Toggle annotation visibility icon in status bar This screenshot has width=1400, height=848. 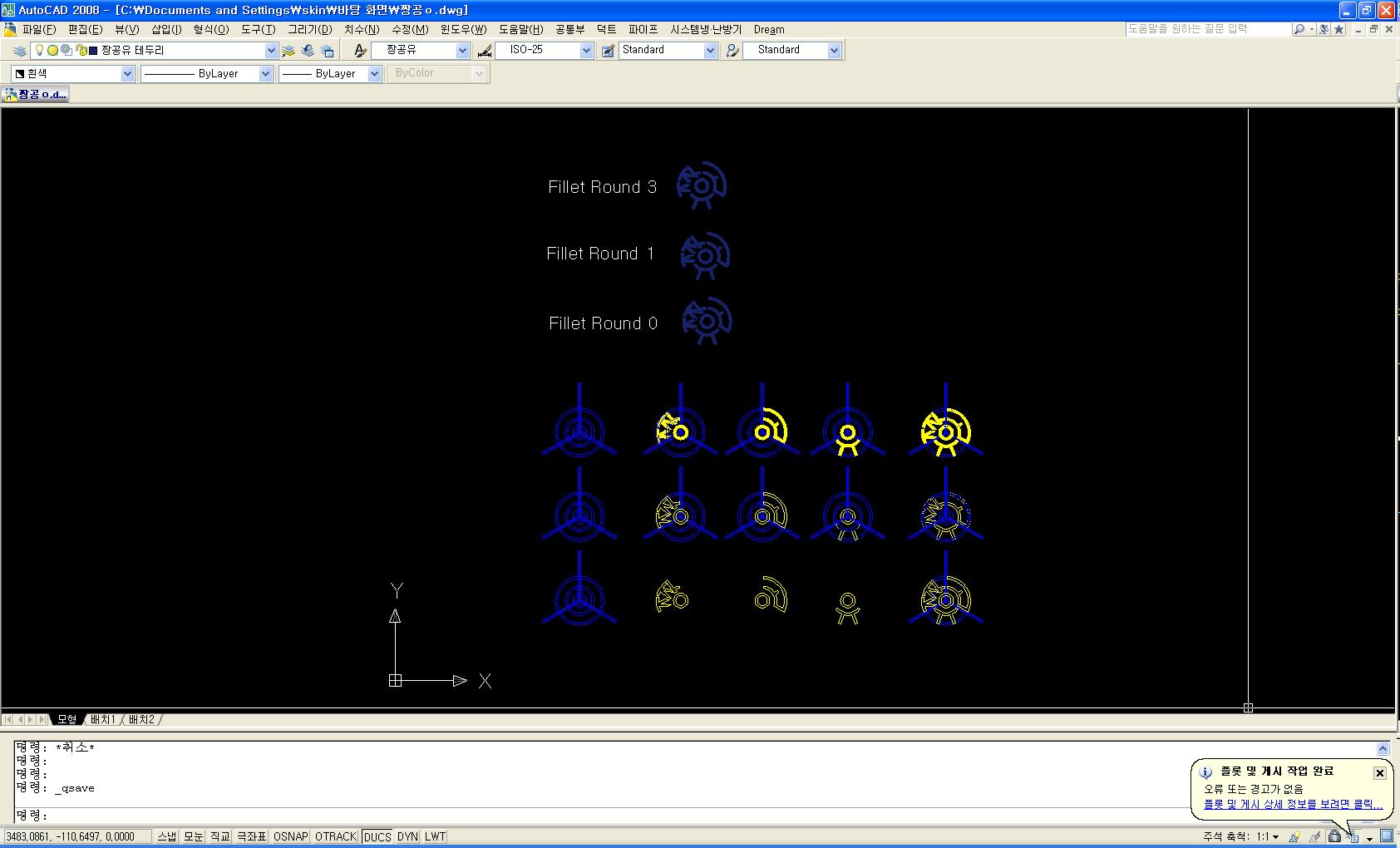click(1294, 836)
